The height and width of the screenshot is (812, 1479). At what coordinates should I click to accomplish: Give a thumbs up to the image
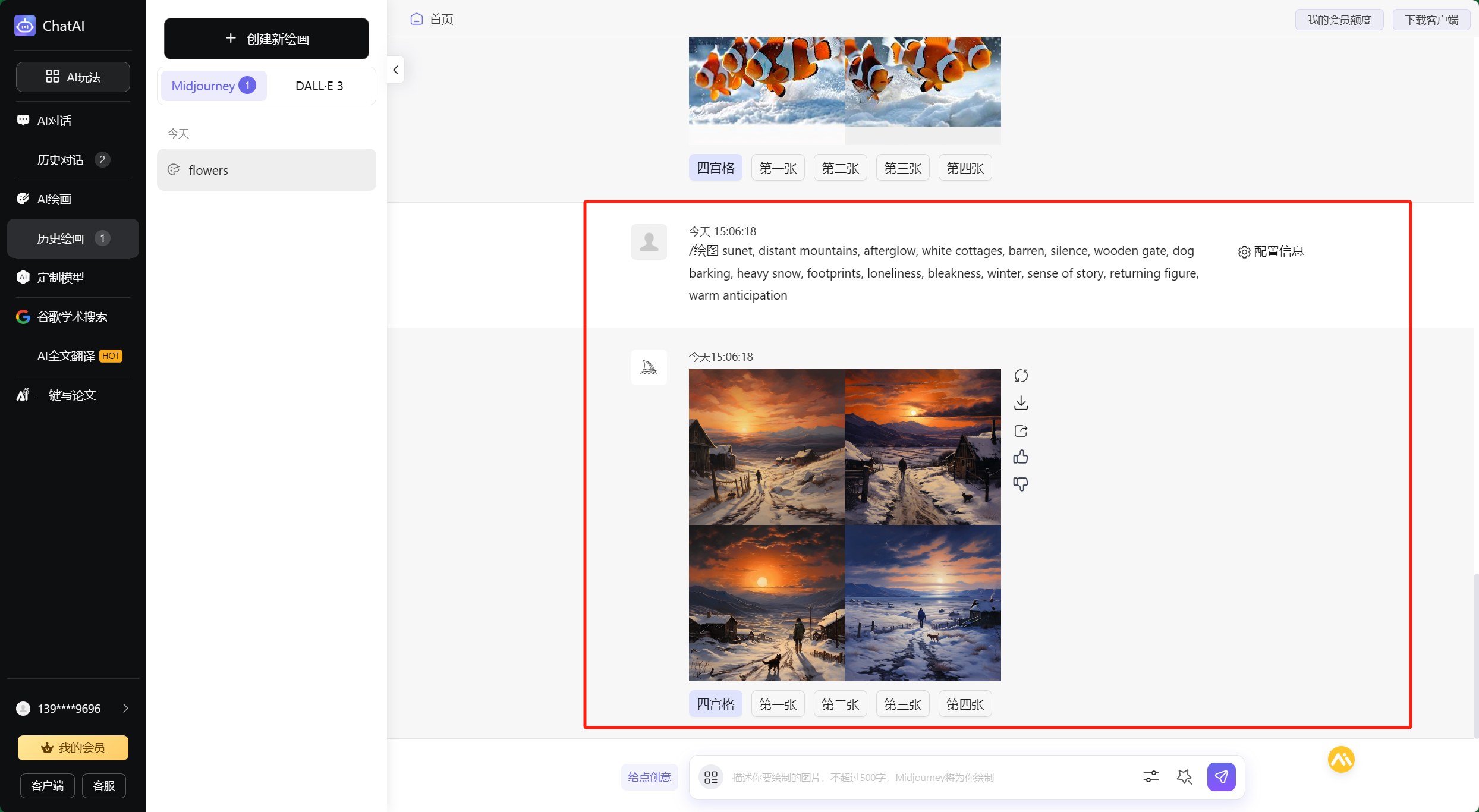coord(1021,457)
